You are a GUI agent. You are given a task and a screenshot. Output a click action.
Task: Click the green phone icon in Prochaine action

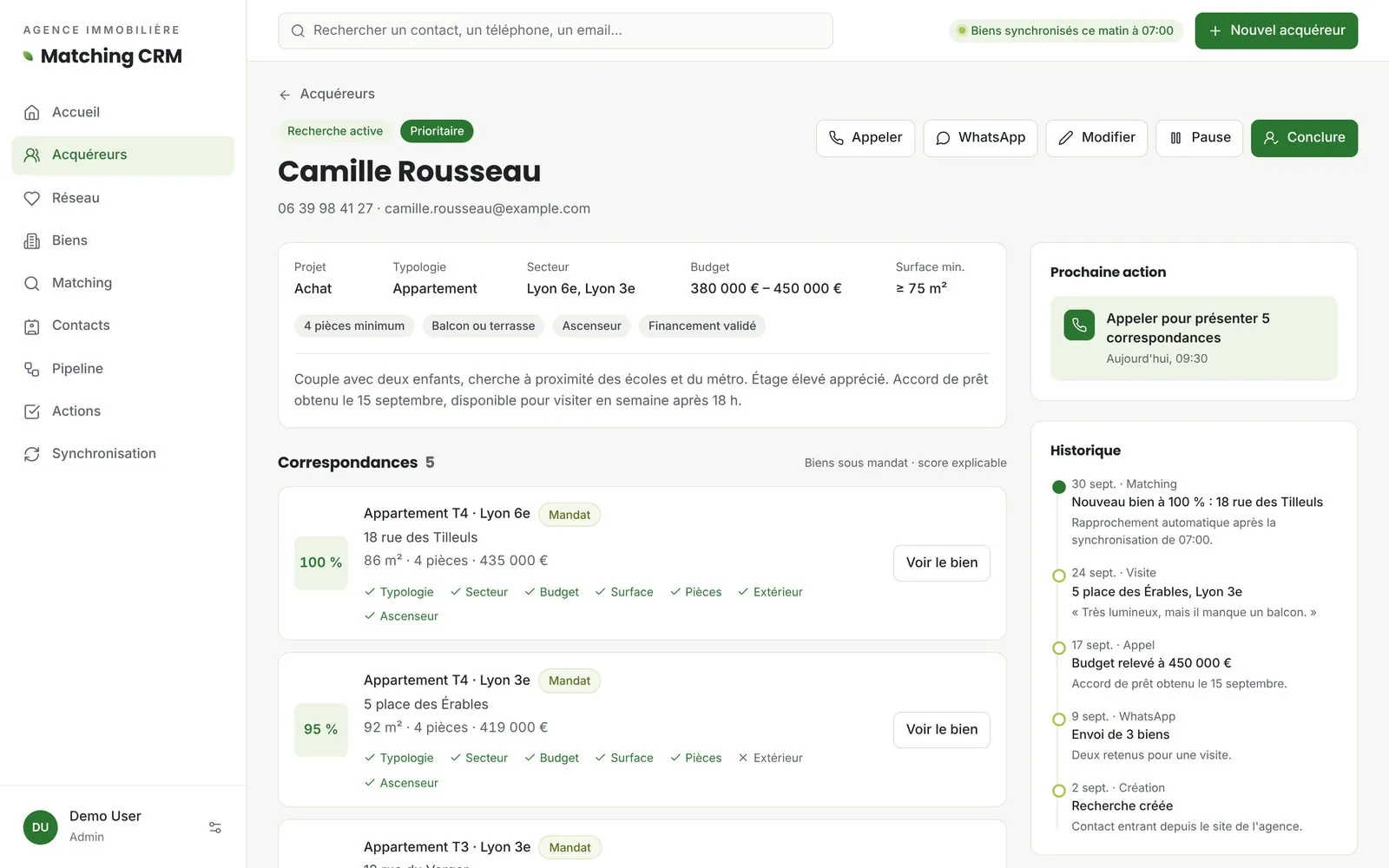(1079, 325)
